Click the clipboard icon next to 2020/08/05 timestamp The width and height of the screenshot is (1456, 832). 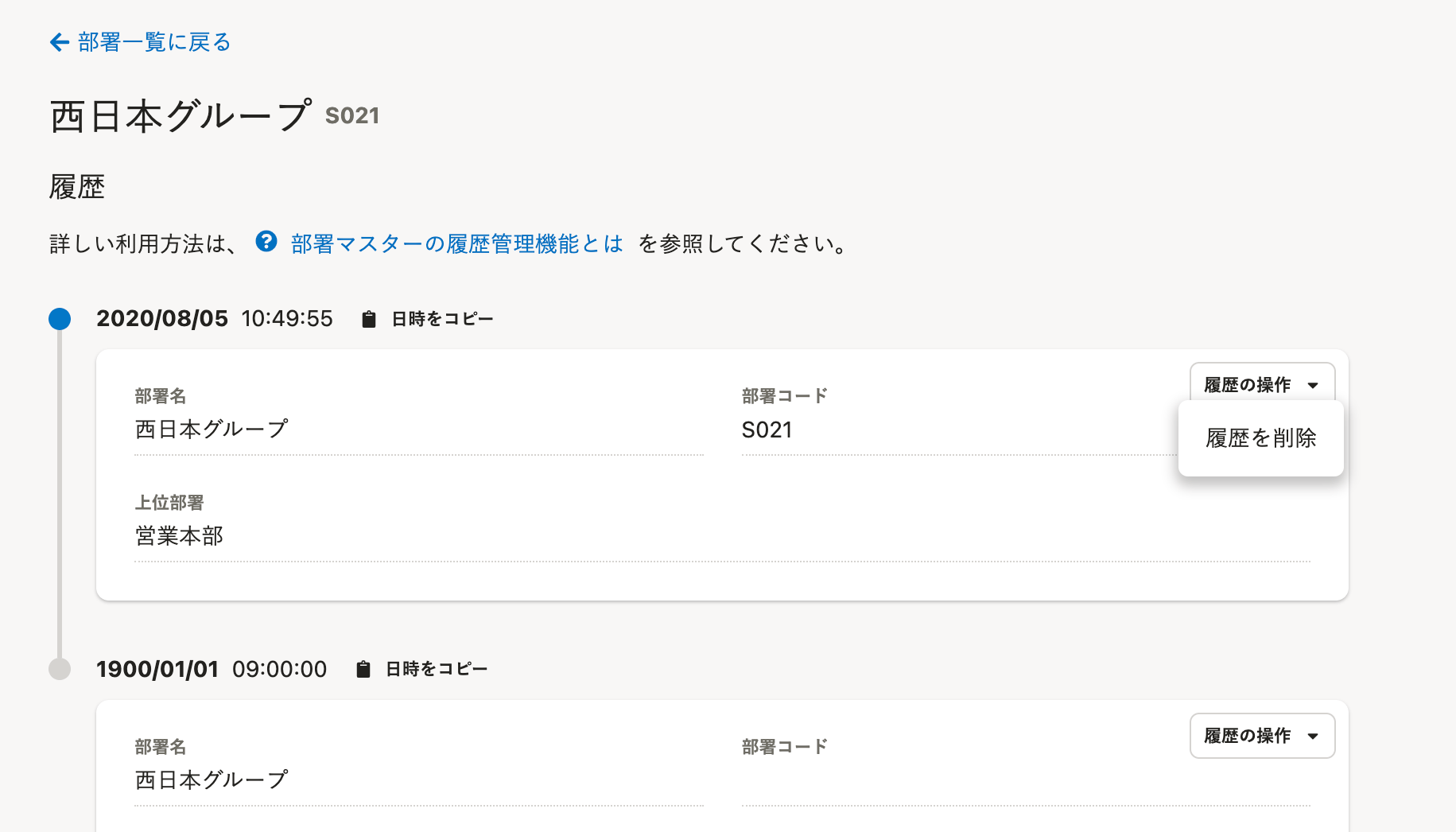pyautogui.click(x=368, y=319)
